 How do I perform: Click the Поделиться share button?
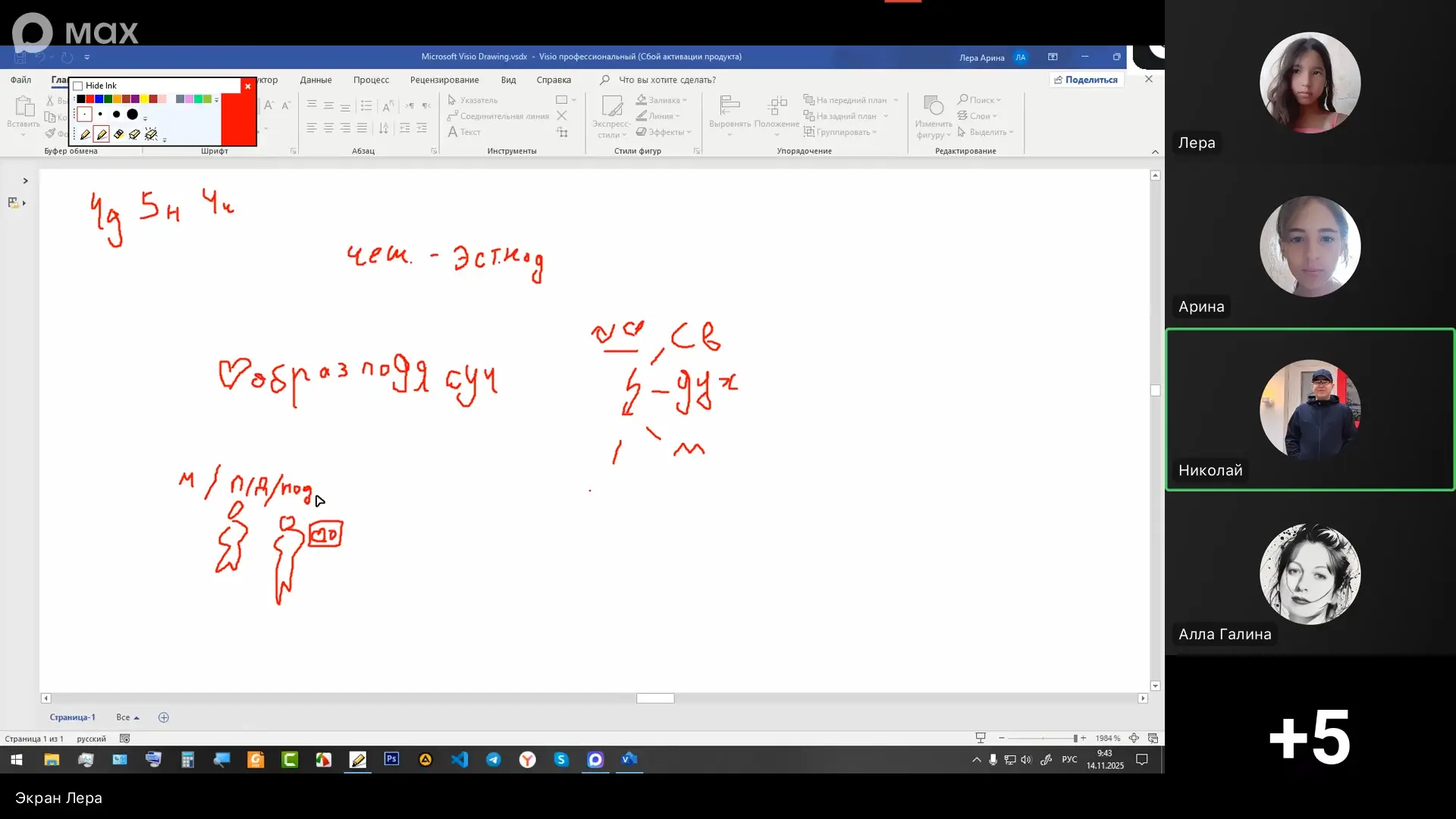(x=1085, y=80)
